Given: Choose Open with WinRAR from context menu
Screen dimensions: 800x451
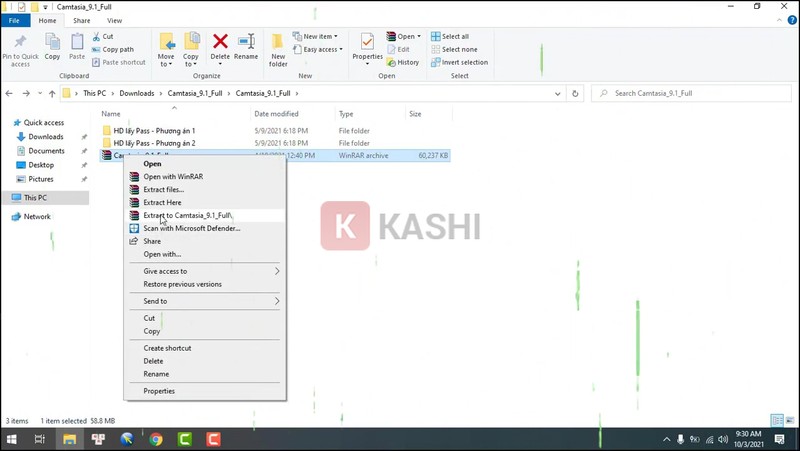Looking at the screenshot, I should point(205,177).
